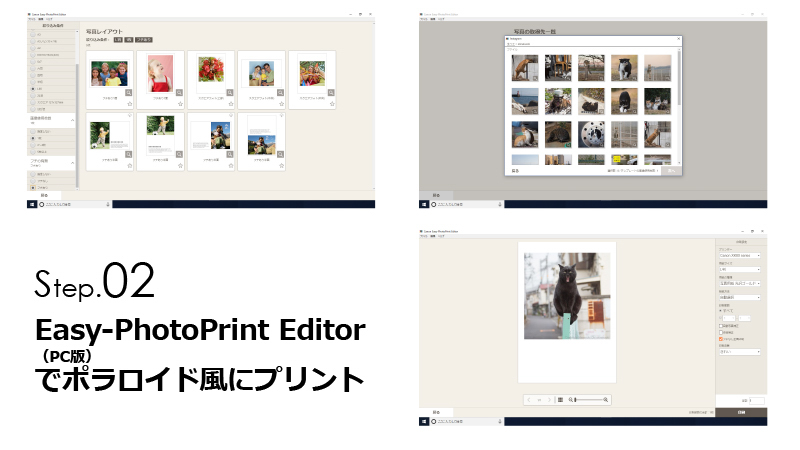The width and height of the screenshot is (800, 450).
Task: Click the zoom slider in print preview toolbar
Action: coord(588,400)
